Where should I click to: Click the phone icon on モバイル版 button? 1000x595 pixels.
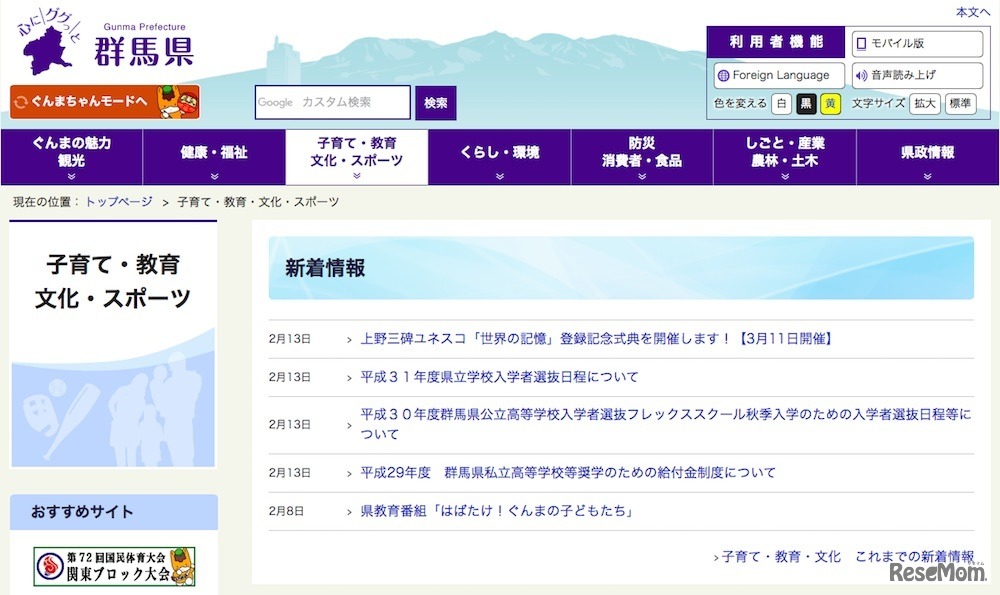[861, 43]
